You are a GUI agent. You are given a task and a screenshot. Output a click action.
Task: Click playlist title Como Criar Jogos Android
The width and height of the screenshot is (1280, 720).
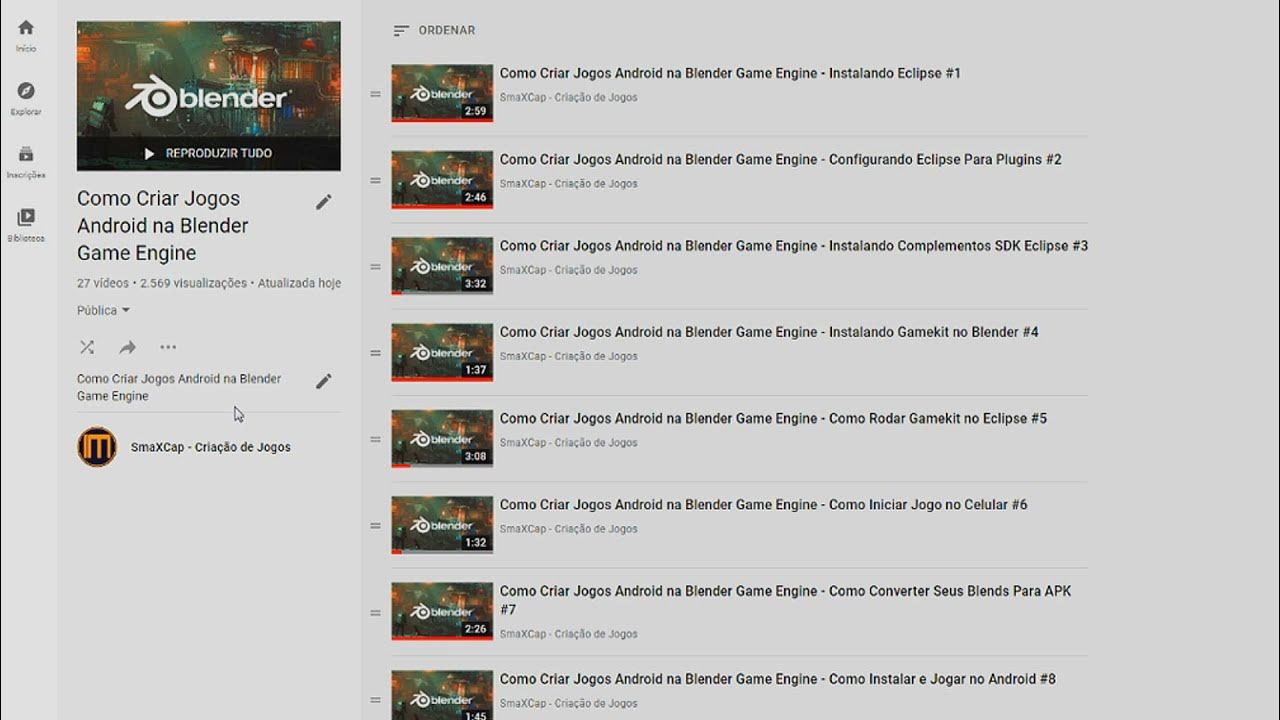click(x=163, y=225)
